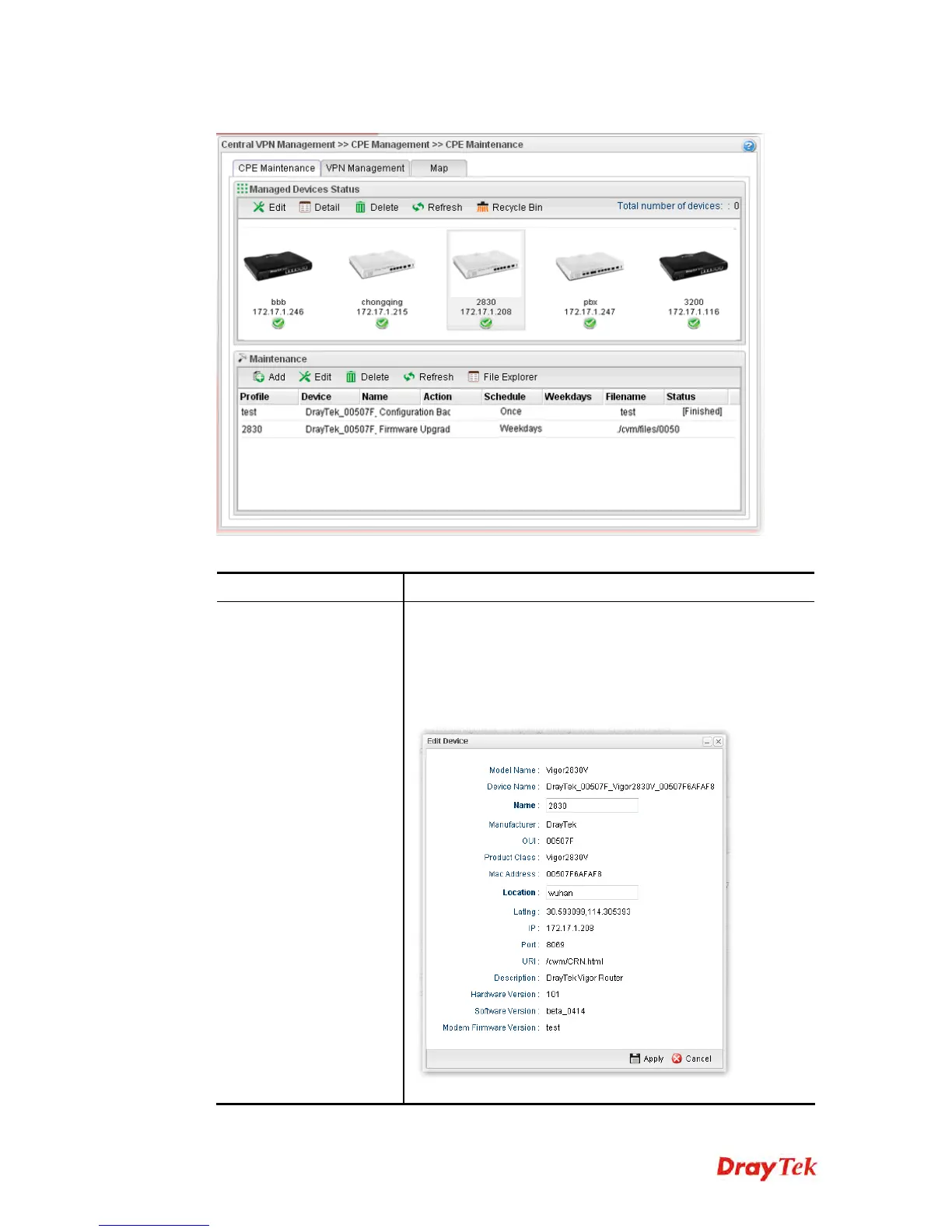Click the Latlng value '30.593099,114.305393'
The width and height of the screenshot is (952, 1232).
pyautogui.click(x=588, y=912)
